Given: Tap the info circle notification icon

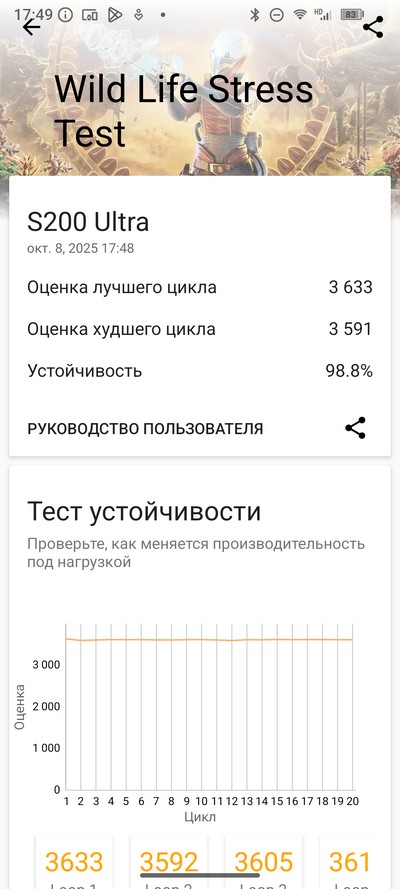Looking at the screenshot, I should pos(66,15).
